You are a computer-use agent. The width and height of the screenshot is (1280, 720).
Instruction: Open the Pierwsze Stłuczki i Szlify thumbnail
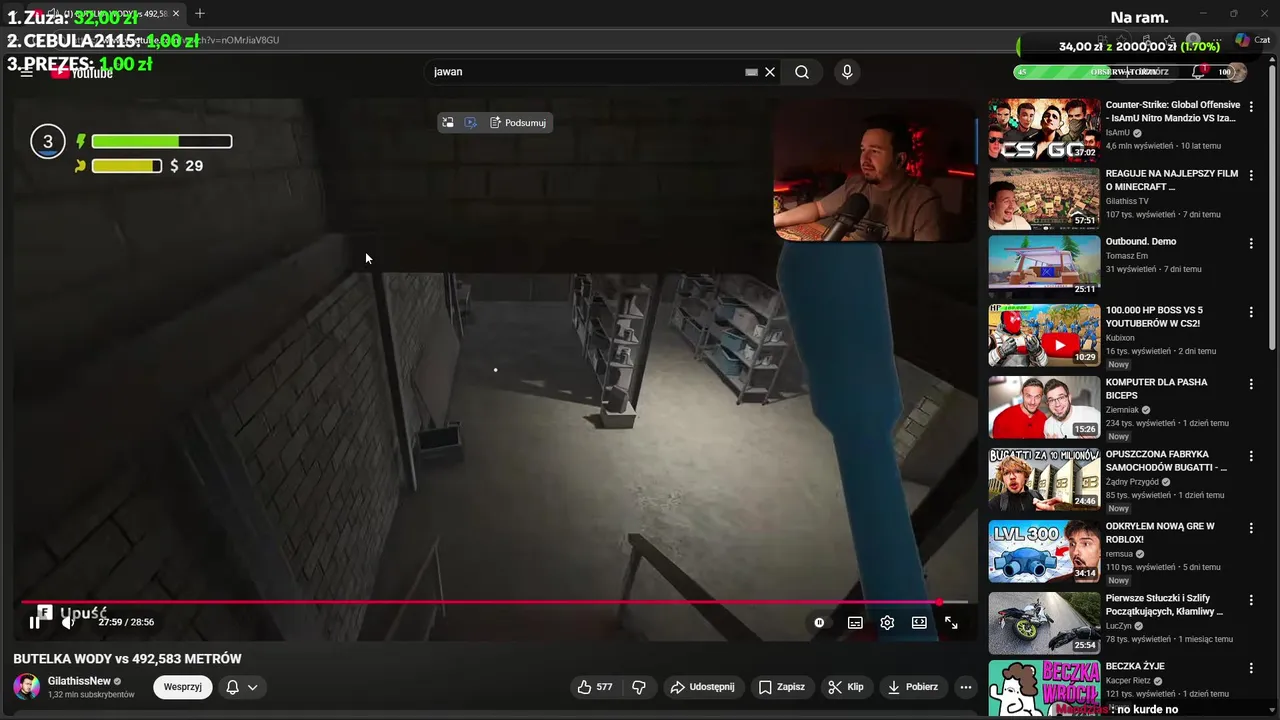[x=1044, y=623]
